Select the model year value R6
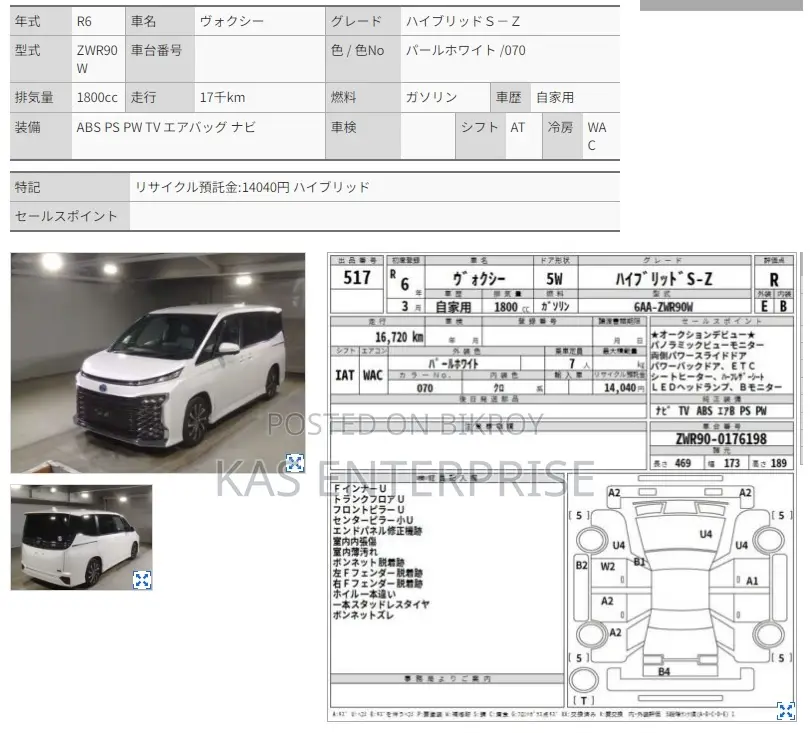Image resolution: width=810 pixels, height=733 pixels. coord(84,21)
